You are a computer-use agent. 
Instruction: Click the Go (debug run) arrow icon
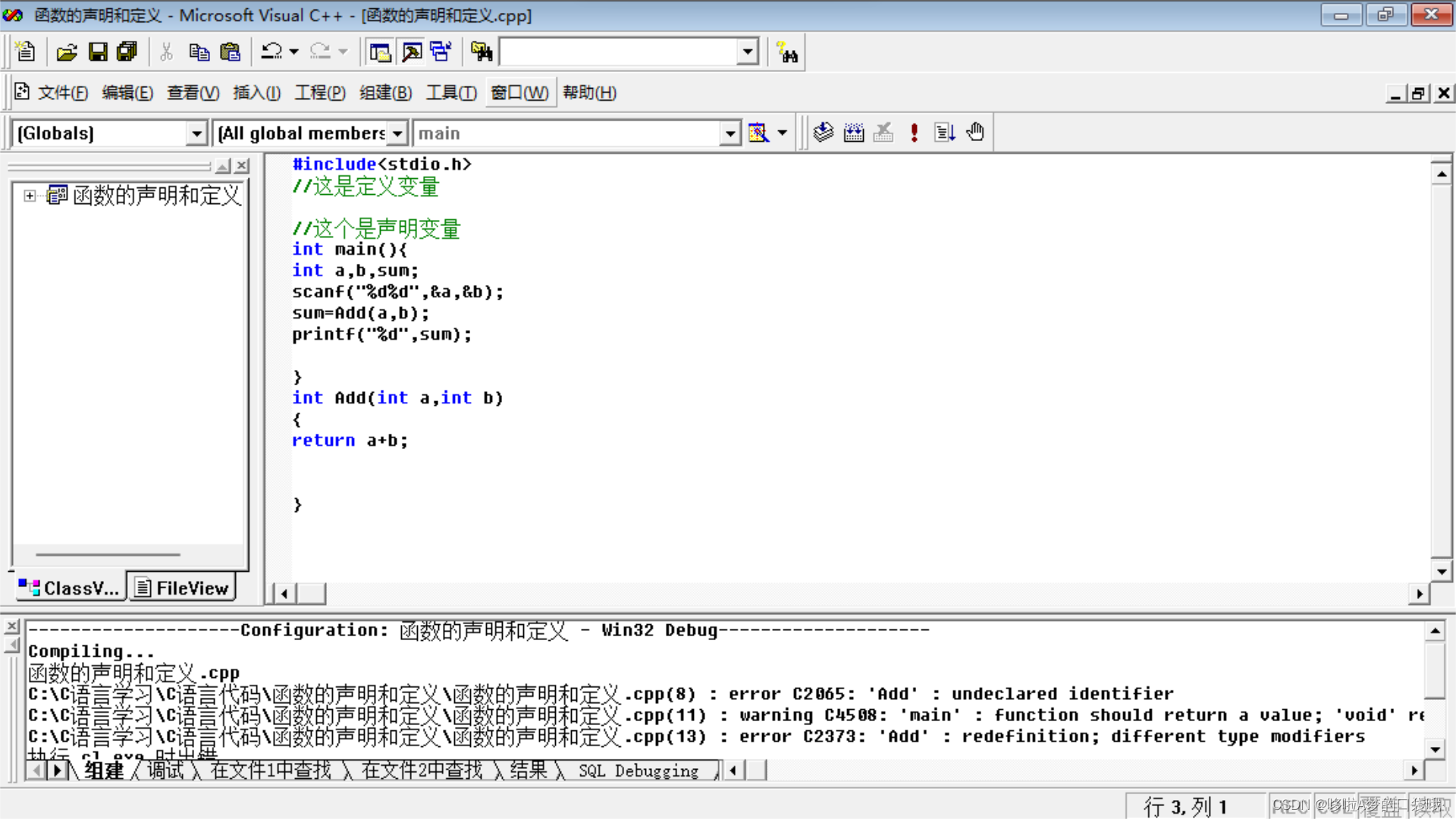click(945, 133)
